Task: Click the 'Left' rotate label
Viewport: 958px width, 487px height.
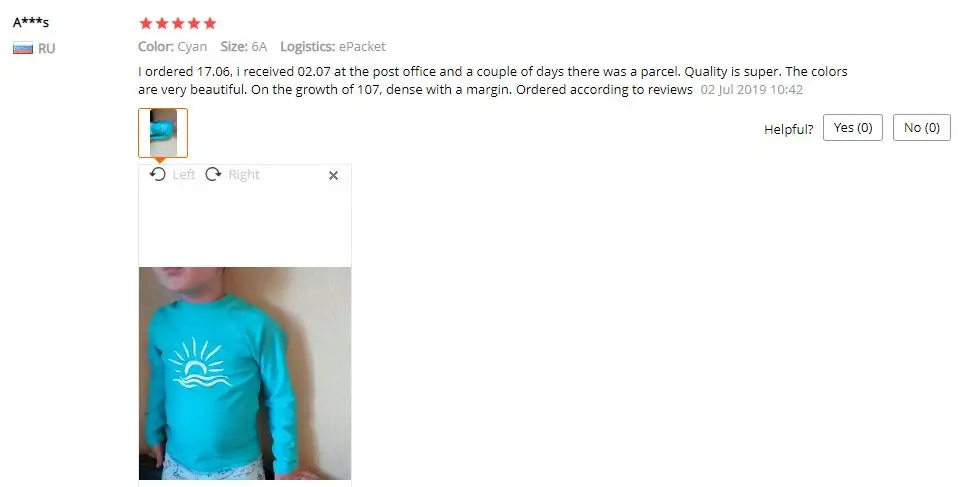Action: (x=183, y=175)
